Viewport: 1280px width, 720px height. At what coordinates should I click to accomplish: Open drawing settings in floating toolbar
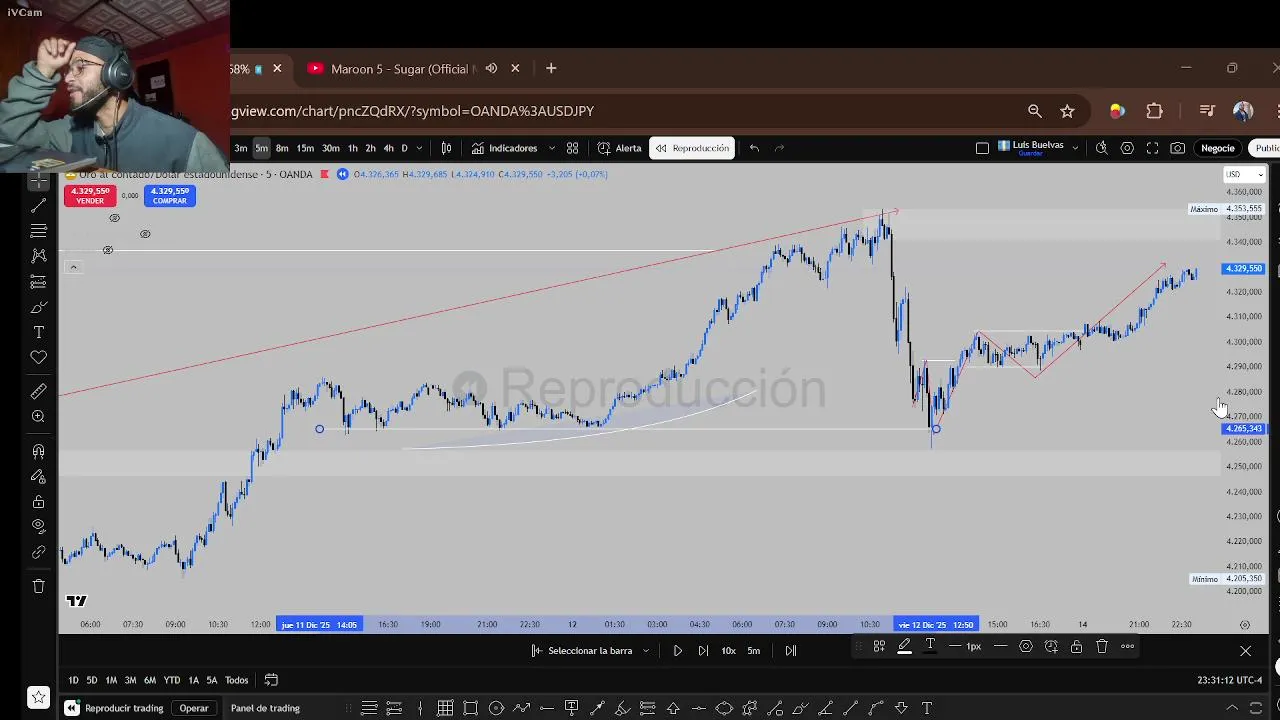tap(1025, 646)
